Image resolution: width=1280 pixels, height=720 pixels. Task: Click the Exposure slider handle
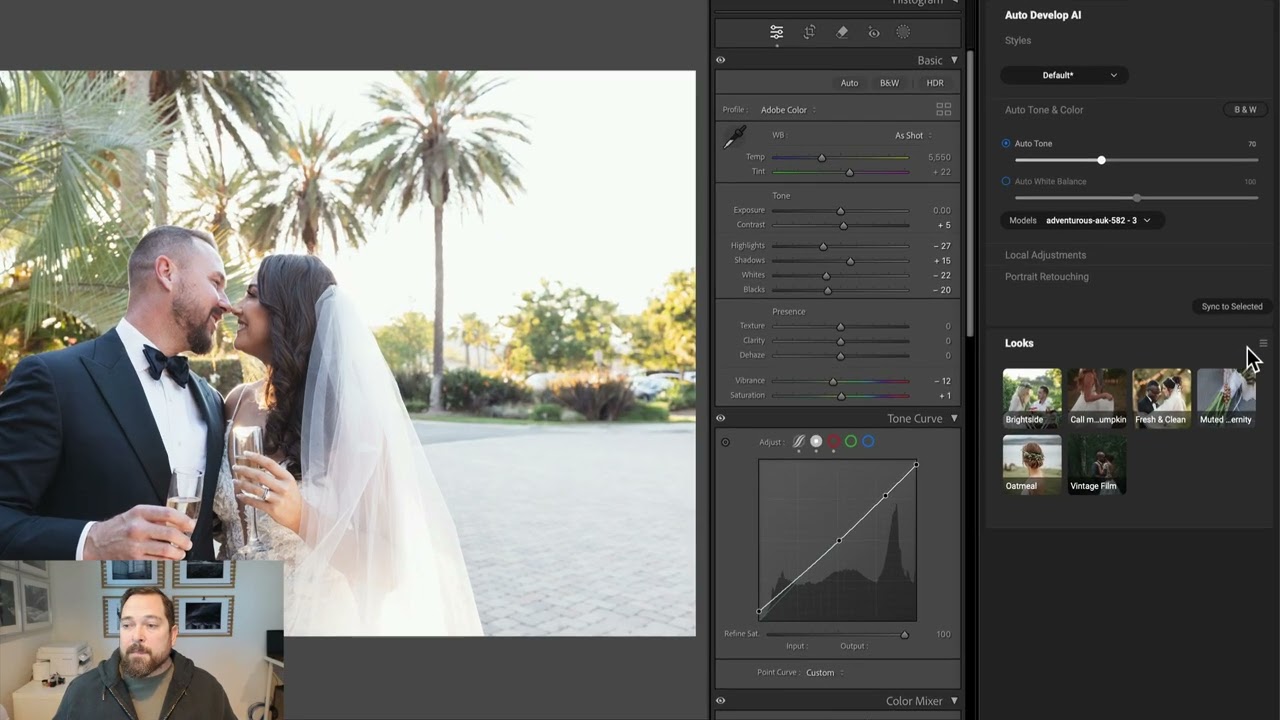[x=840, y=211]
